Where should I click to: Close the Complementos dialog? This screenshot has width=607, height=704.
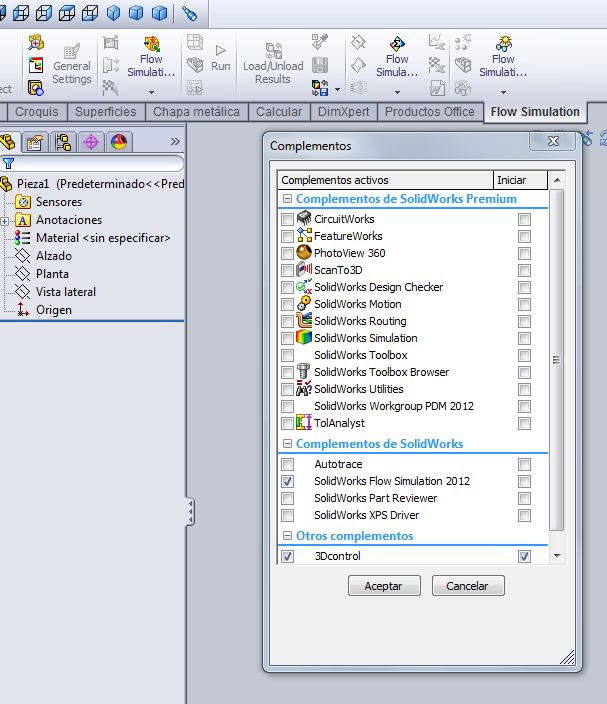click(x=553, y=141)
